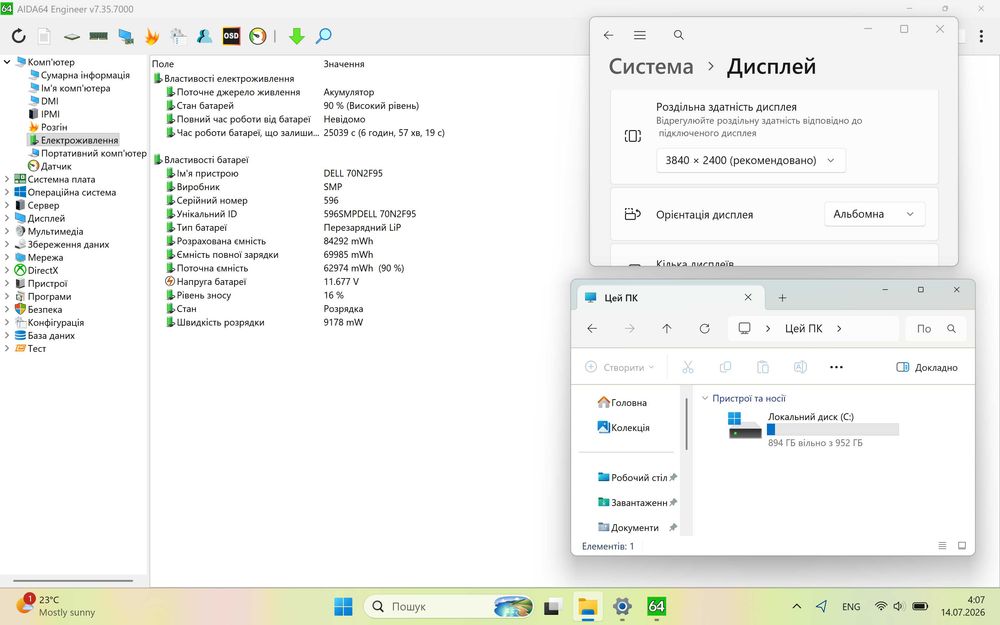Select the Цей ПК tab in Explorer

pos(668,298)
